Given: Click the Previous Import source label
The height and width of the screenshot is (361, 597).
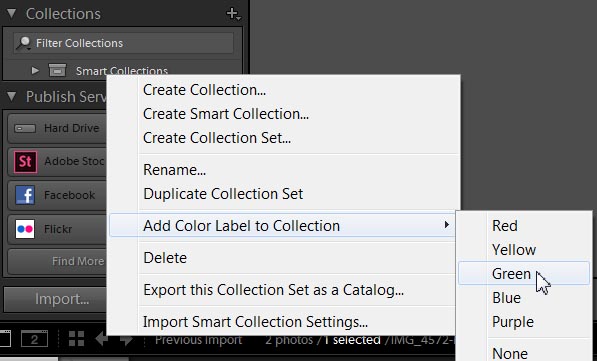Looking at the screenshot, I should click(198, 340).
